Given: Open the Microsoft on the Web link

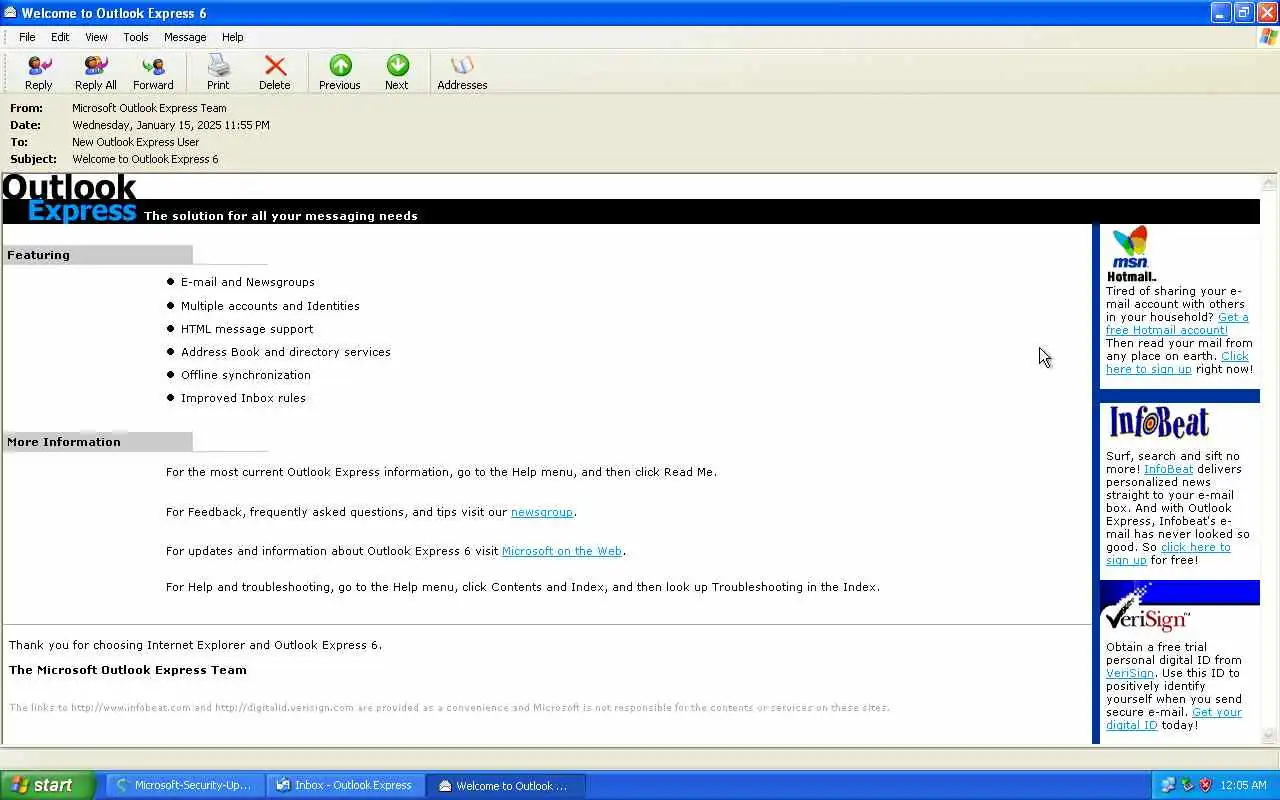Looking at the screenshot, I should tap(562, 551).
